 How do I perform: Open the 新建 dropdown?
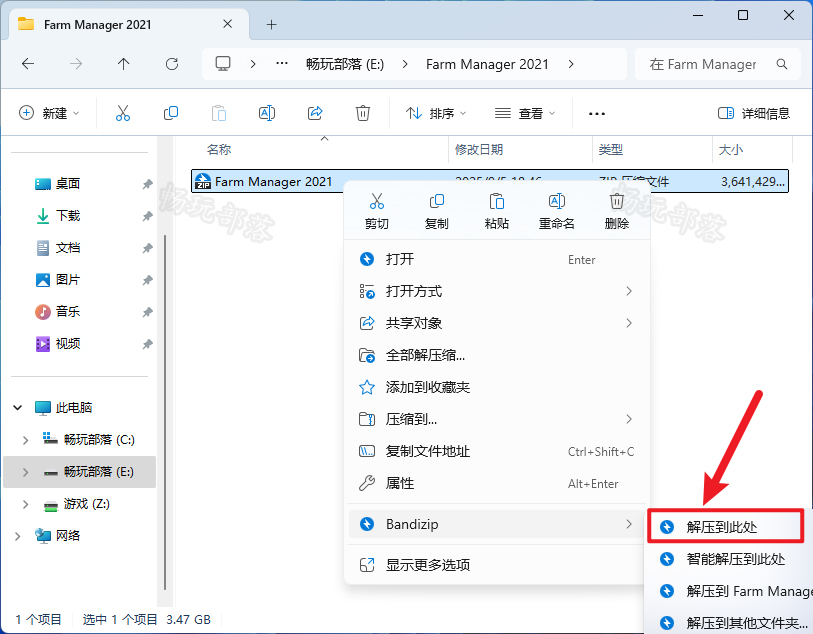tap(49, 113)
